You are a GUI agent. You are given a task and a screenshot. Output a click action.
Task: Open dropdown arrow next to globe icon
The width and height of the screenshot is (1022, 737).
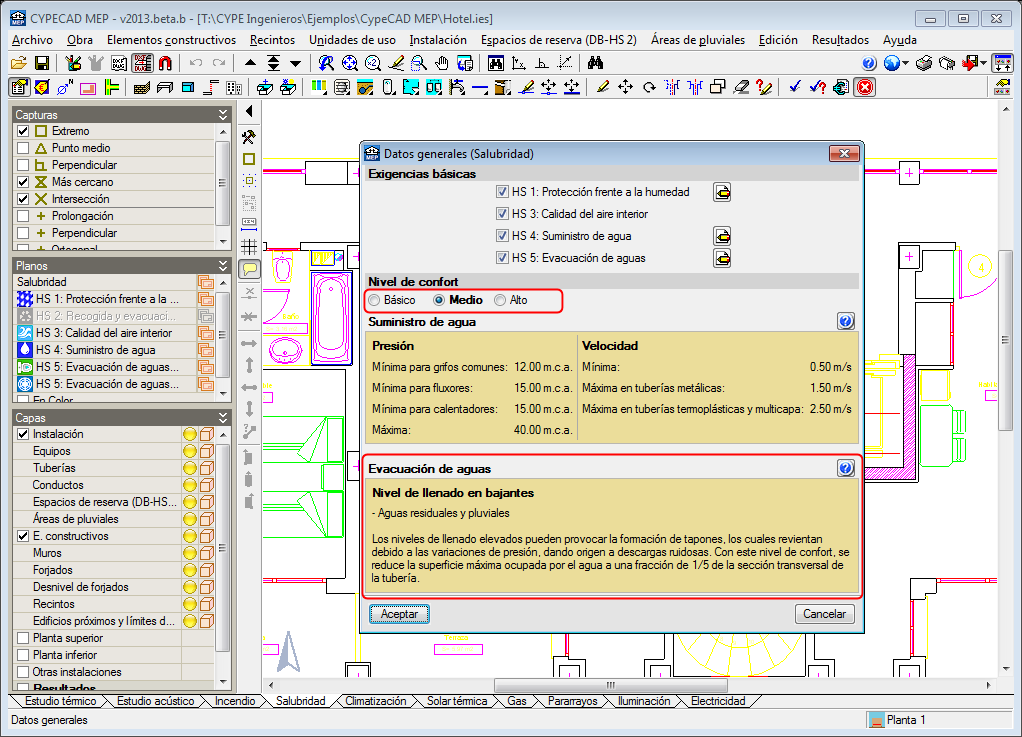905,63
